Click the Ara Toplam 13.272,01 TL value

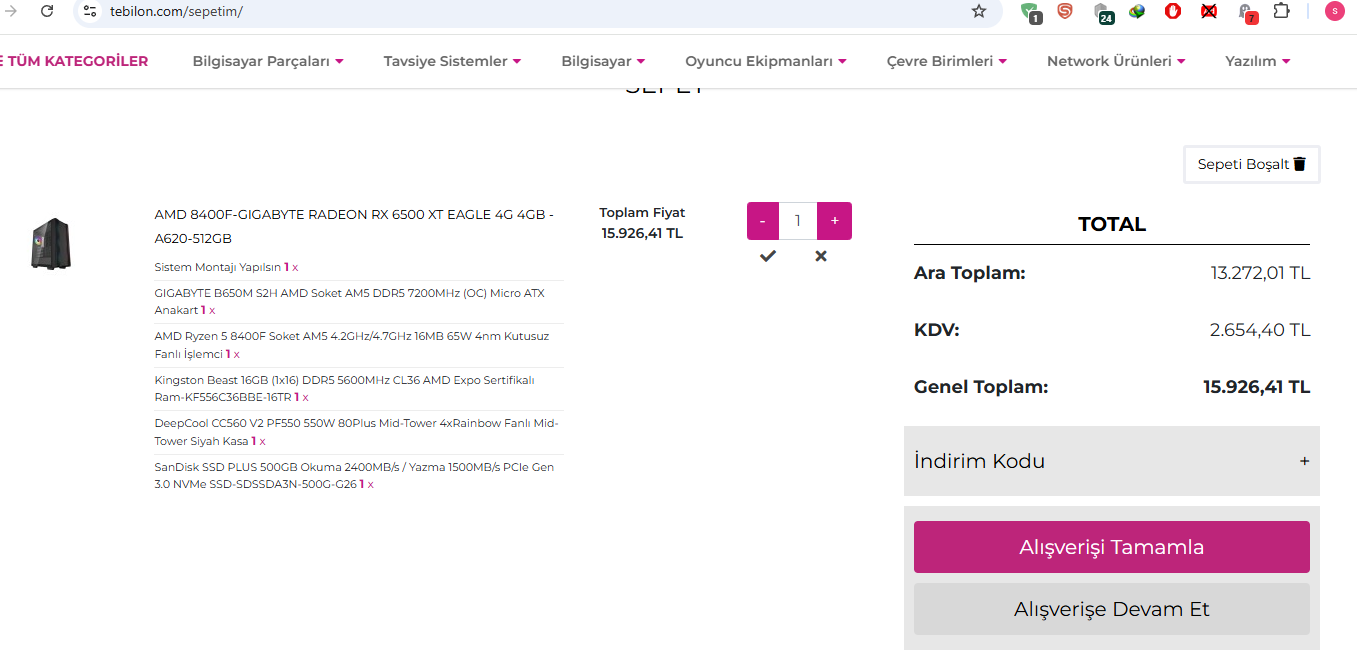pos(1260,273)
